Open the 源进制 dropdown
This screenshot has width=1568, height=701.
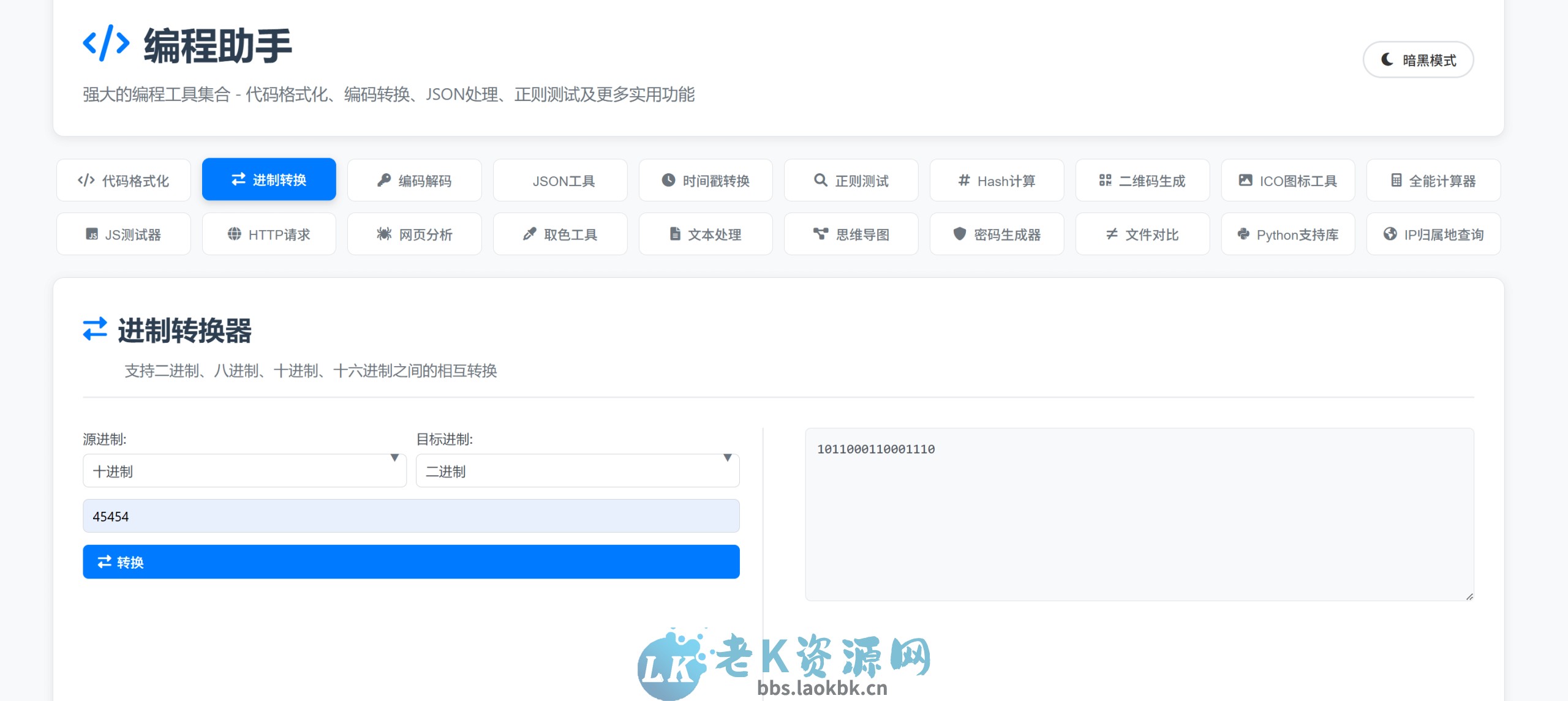click(x=244, y=470)
